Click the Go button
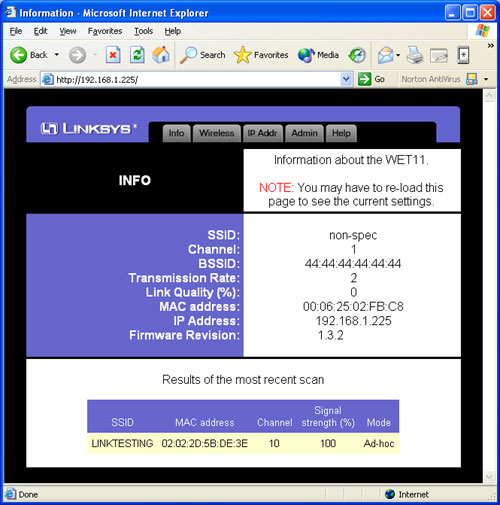The height and width of the screenshot is (505, 500). click(x=371, y=79)
